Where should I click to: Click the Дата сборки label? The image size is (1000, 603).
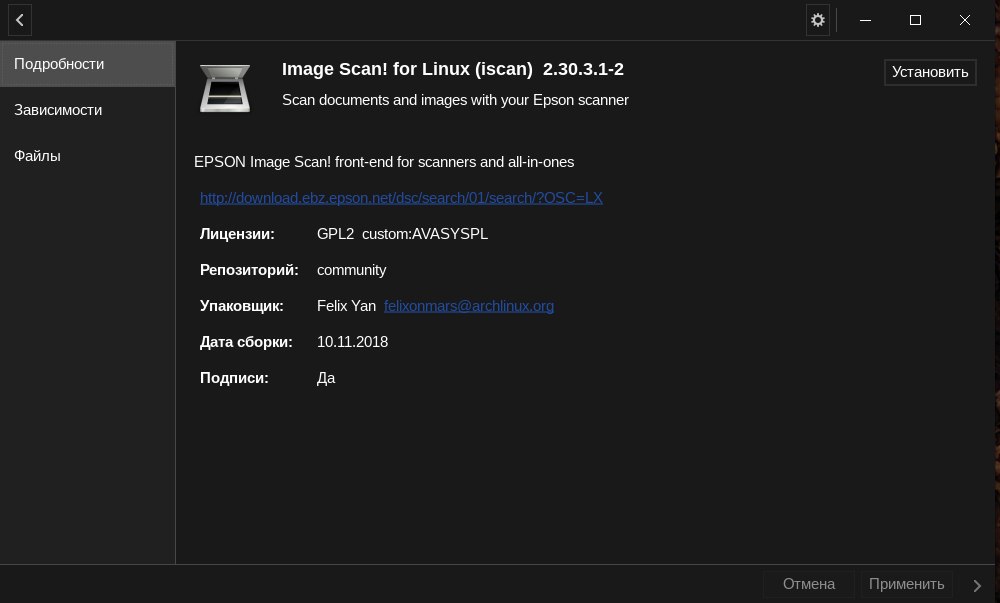click(246, 342)
